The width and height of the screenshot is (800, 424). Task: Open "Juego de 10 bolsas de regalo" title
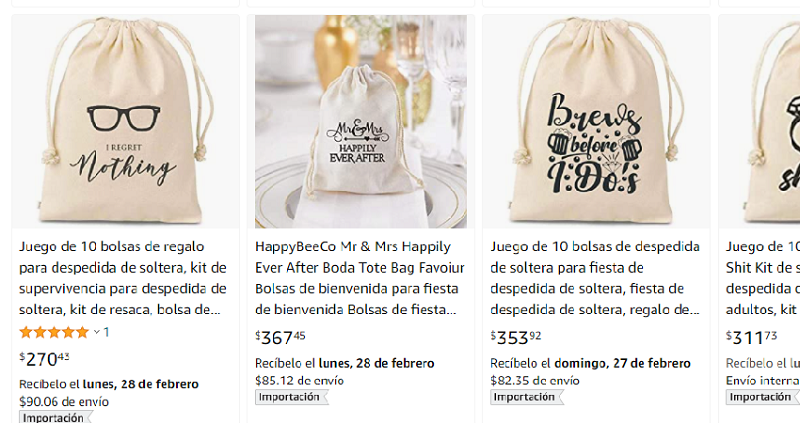pos(123,278)
